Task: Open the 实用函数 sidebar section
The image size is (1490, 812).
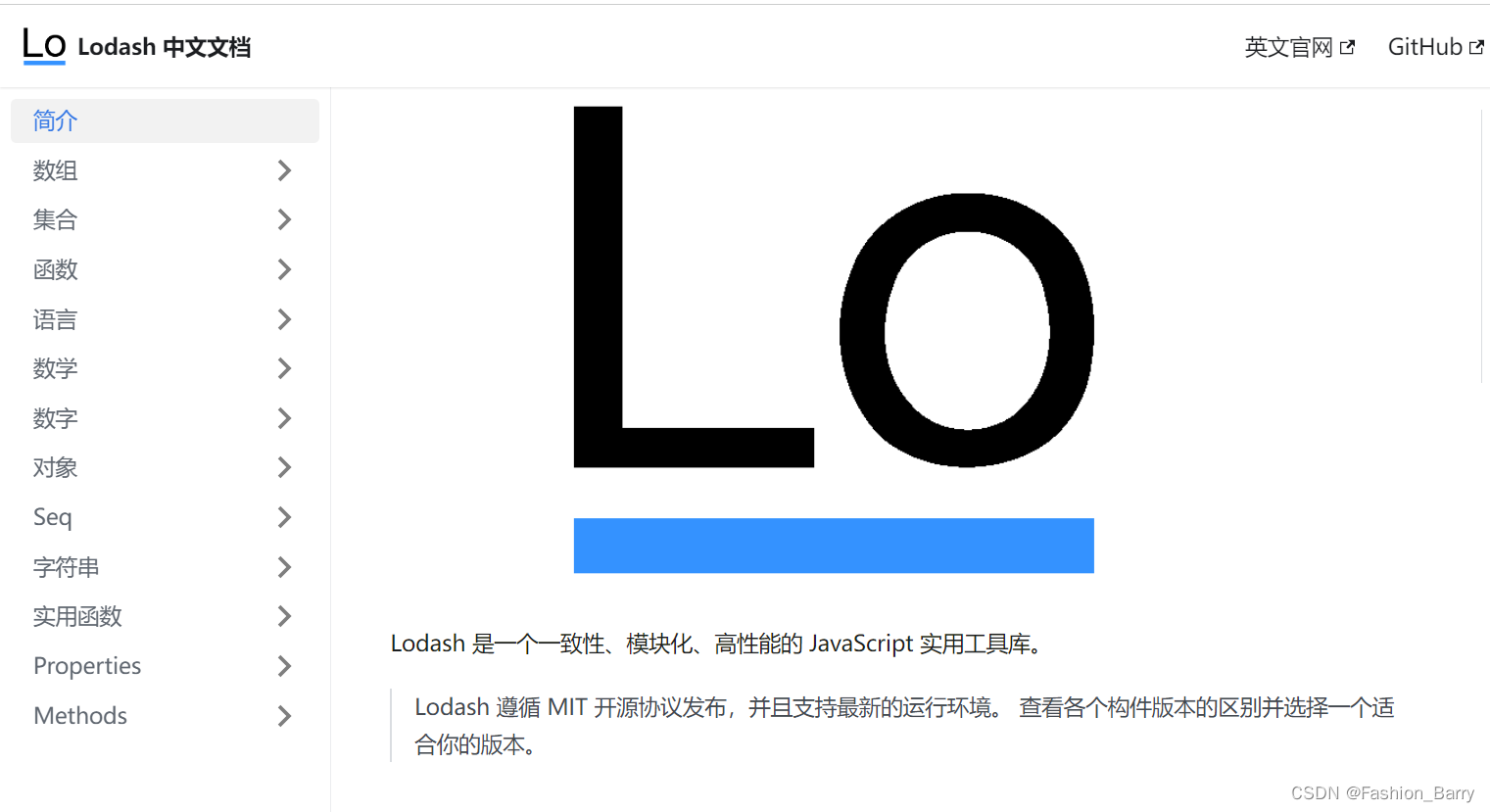Action: (x=165, y=616)
